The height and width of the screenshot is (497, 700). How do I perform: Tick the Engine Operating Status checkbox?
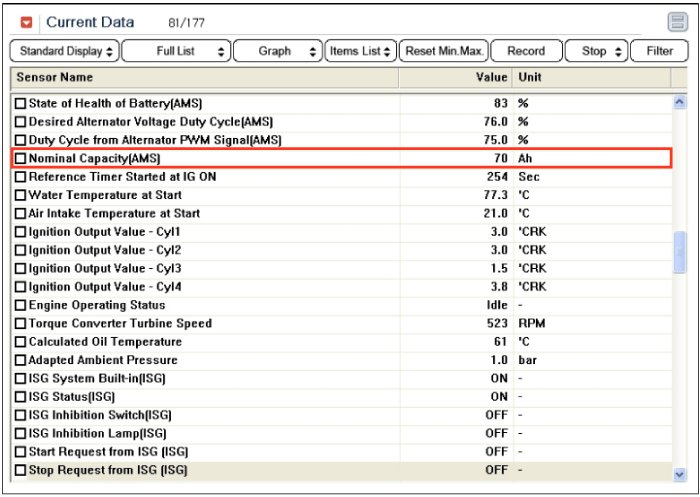[x=20, y=305]
